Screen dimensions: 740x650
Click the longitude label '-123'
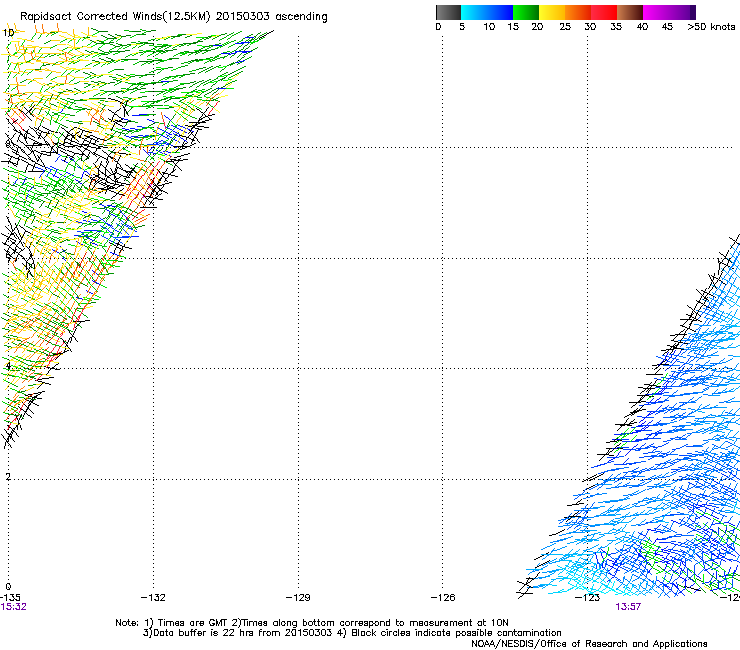588,597
